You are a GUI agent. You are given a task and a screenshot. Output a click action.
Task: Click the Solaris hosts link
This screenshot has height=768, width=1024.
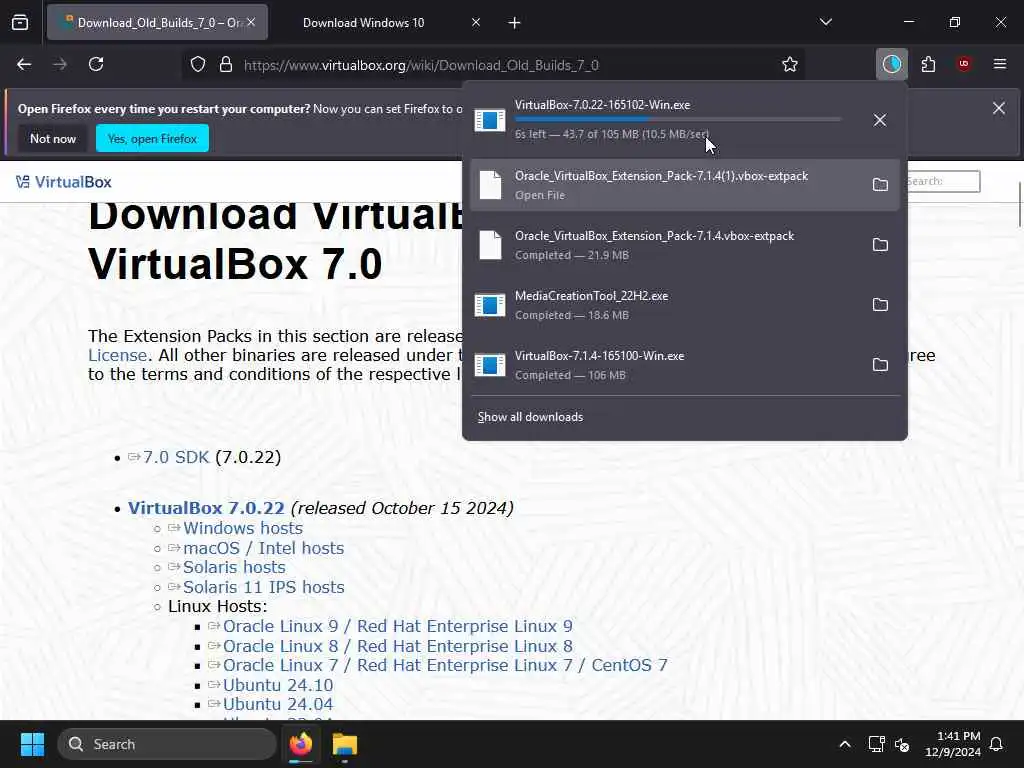coord(234,567)
